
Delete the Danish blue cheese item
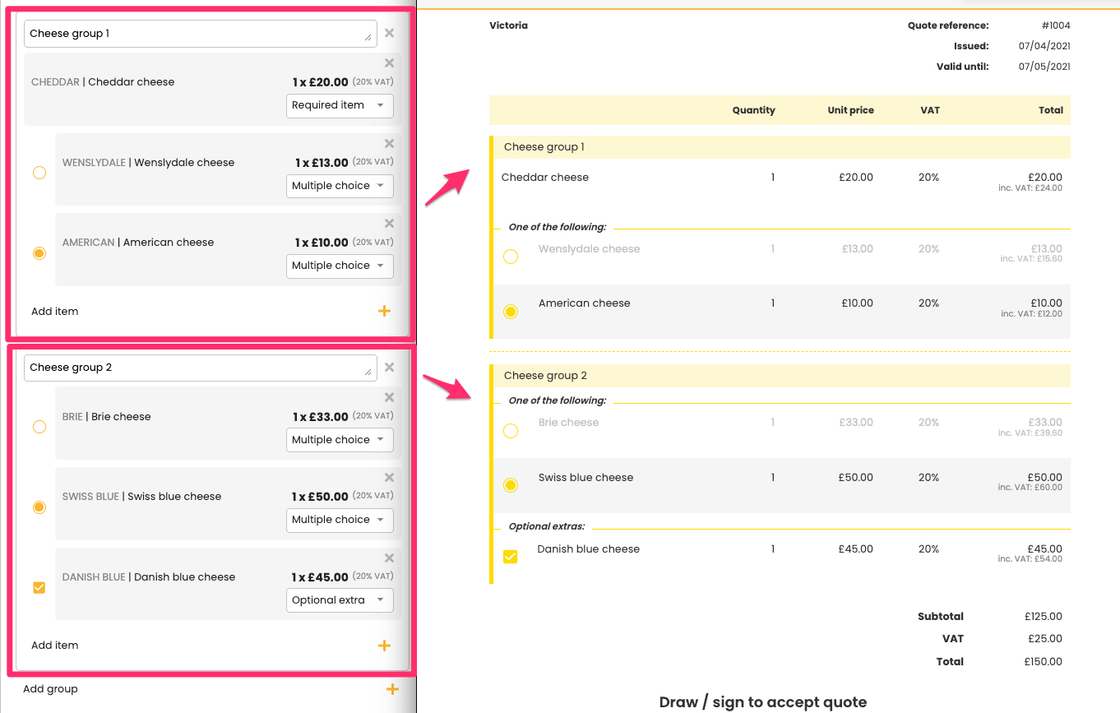click(389, 558)
